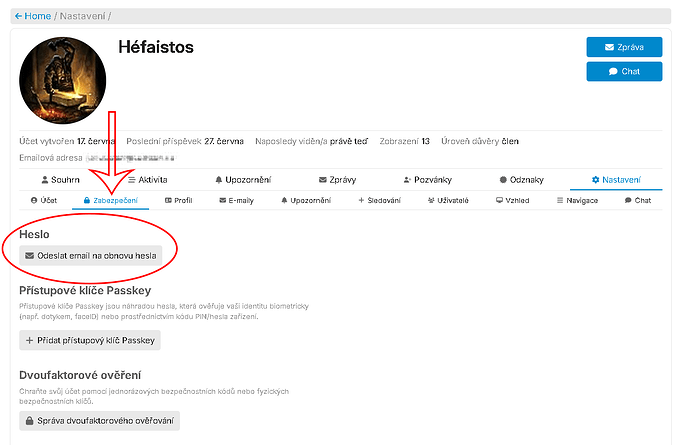View the Odznaky tab
Image resolution: width=690 pixels, height=445 pixels.
521,180
